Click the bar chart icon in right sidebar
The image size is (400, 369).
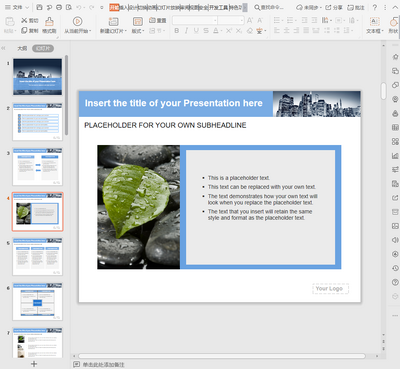395,155
